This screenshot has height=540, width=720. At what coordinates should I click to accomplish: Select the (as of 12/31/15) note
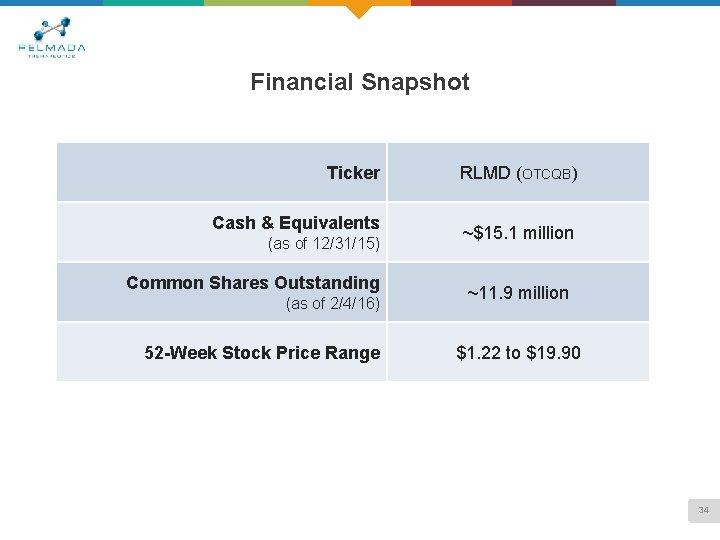(x=323, y=244)
